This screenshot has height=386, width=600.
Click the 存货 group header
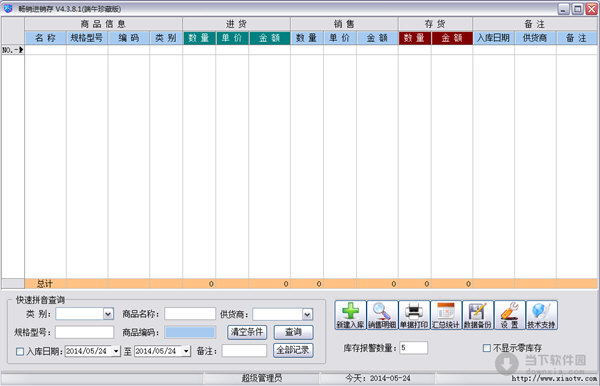(435, 24)
